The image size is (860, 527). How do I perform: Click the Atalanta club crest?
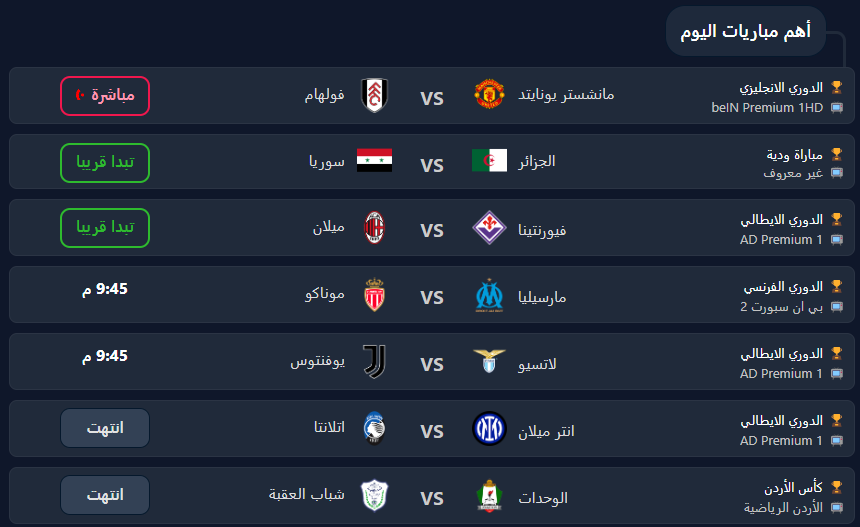click(375, 428)
